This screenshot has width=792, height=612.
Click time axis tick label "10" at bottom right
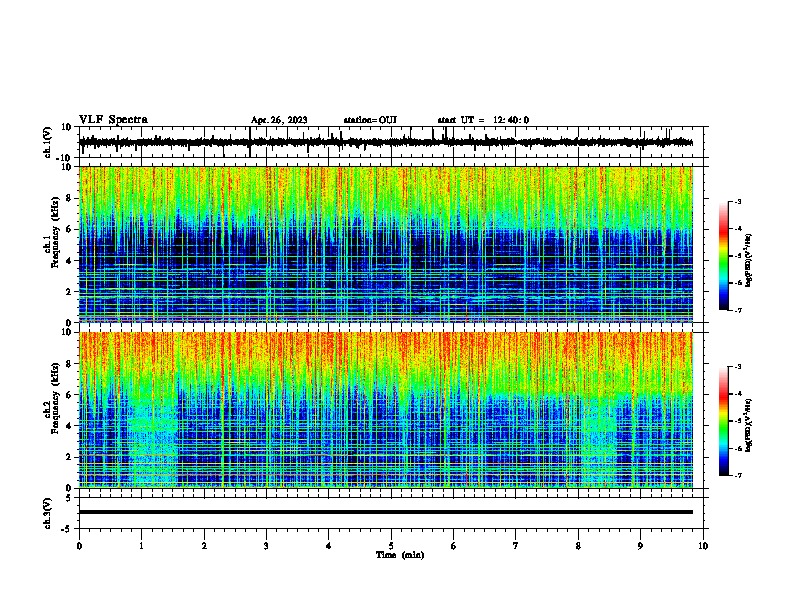tap(703, 545)
